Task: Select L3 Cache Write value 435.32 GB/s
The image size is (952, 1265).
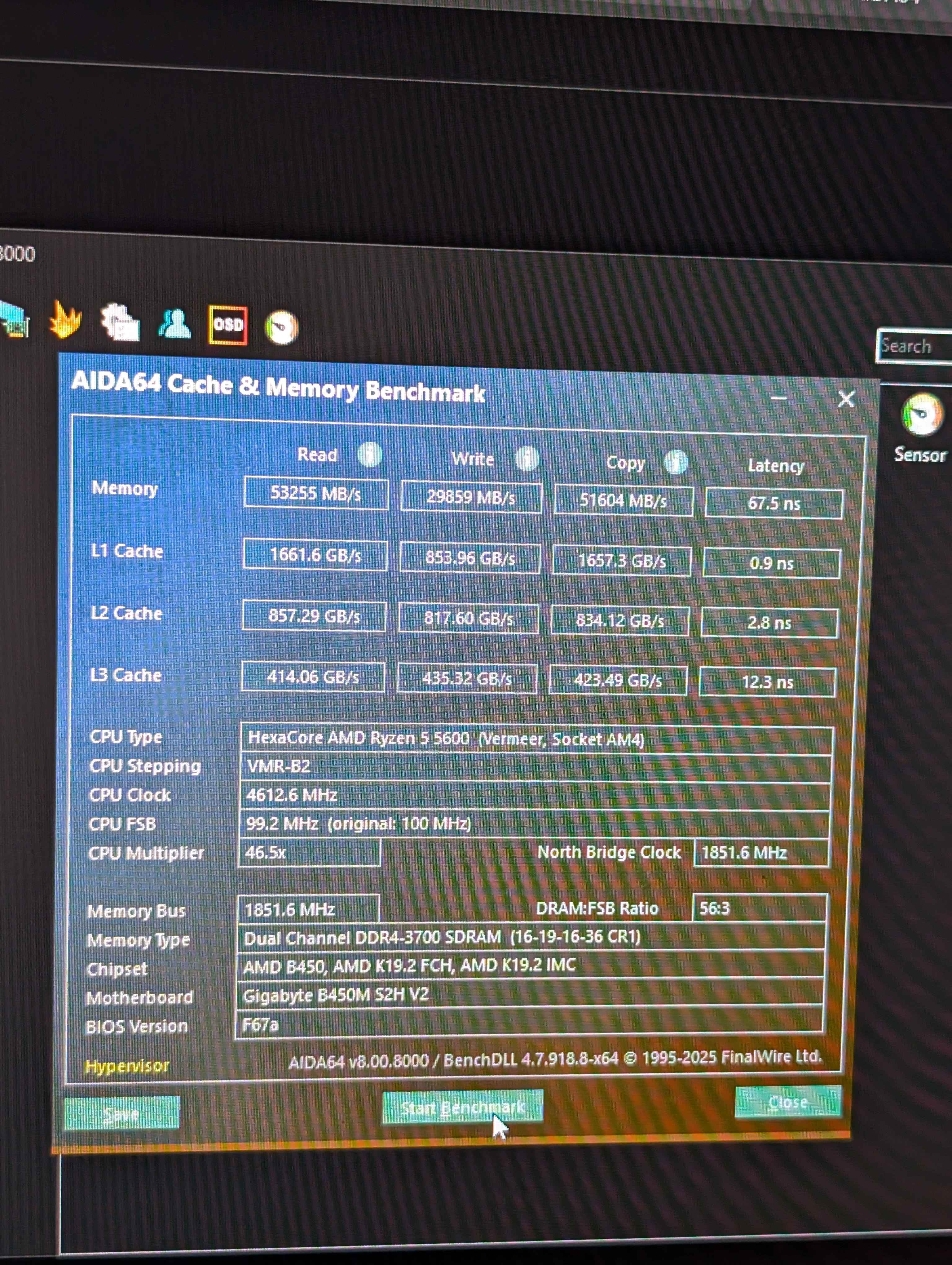Action: coord(467,679)
